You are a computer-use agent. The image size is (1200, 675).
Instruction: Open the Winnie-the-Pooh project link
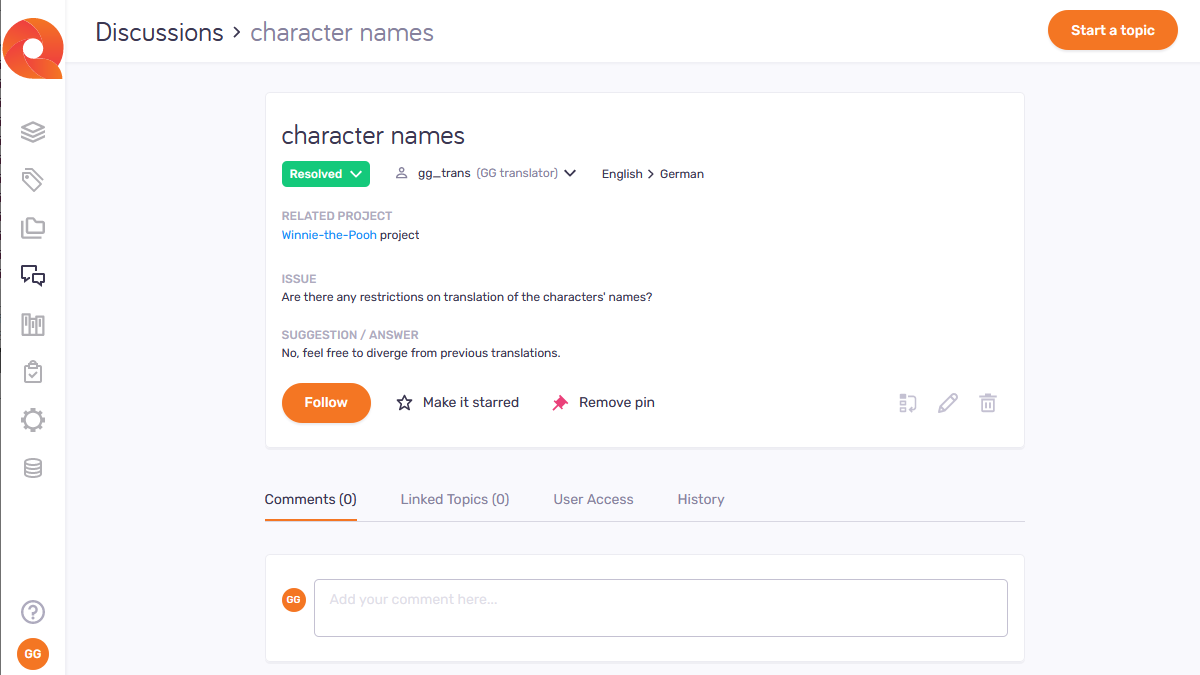pyautogui.click(x=329, y=235)
